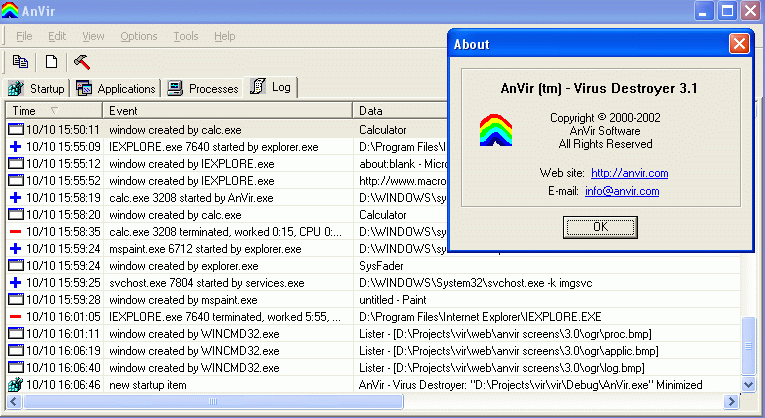Open the View menu
Screen dimensions: 765x418
point(93,36)
